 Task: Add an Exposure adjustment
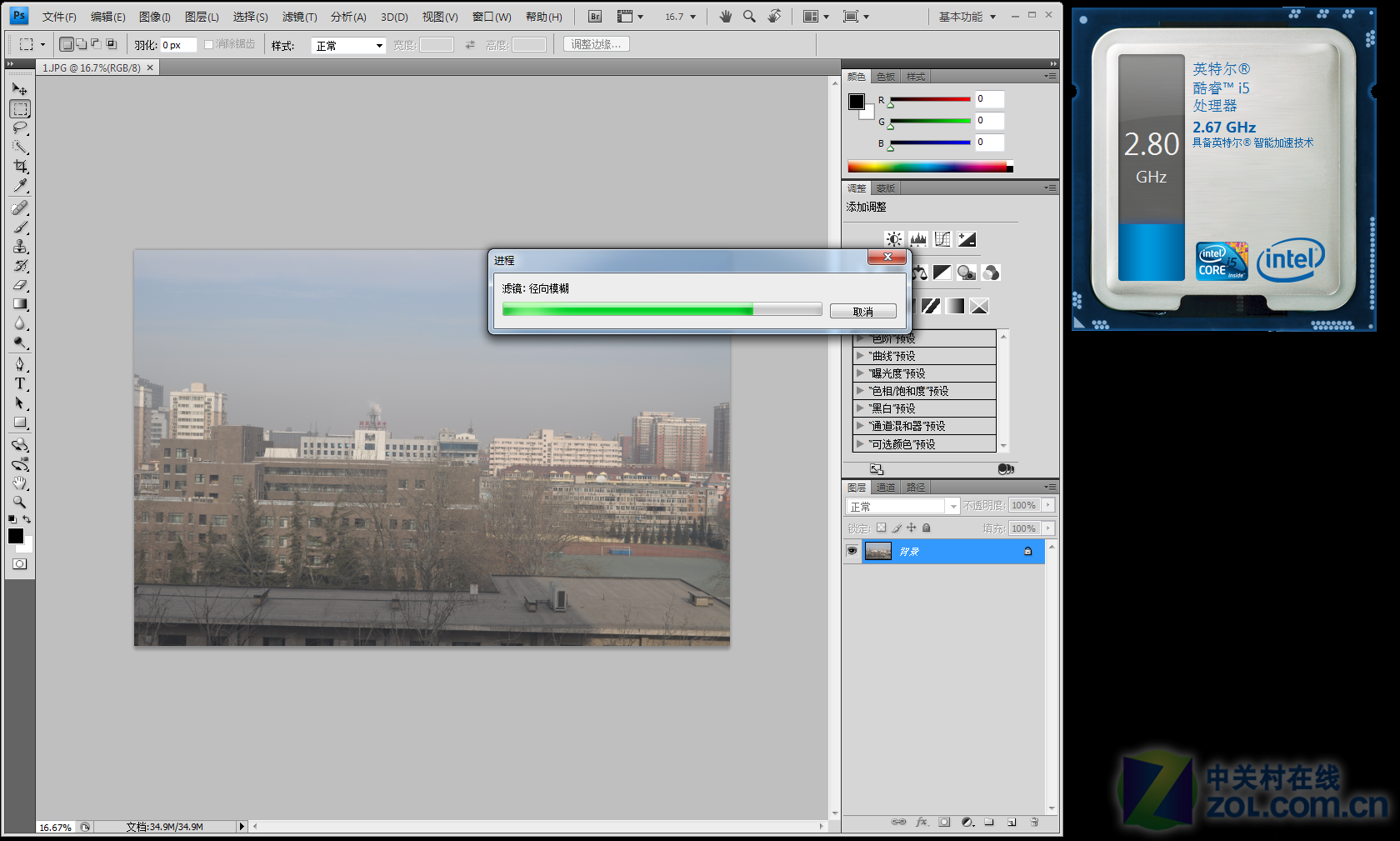pyautogui.click(x=967, y=239)
